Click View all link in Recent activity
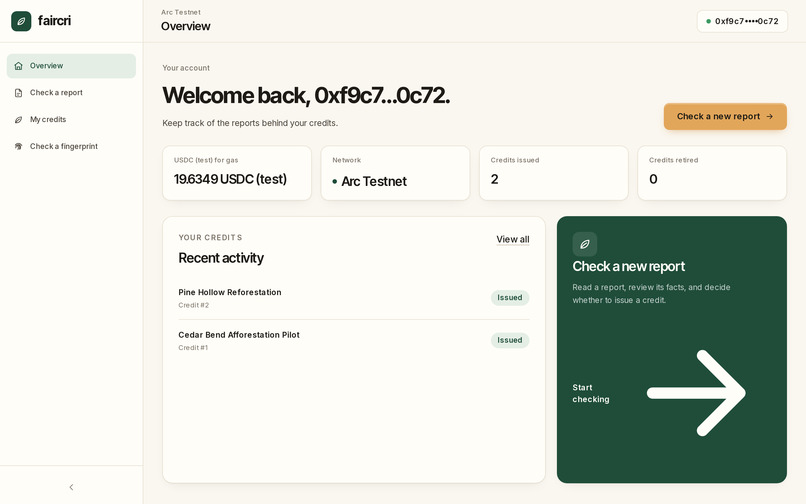806x504 pixels. [512, 239]
